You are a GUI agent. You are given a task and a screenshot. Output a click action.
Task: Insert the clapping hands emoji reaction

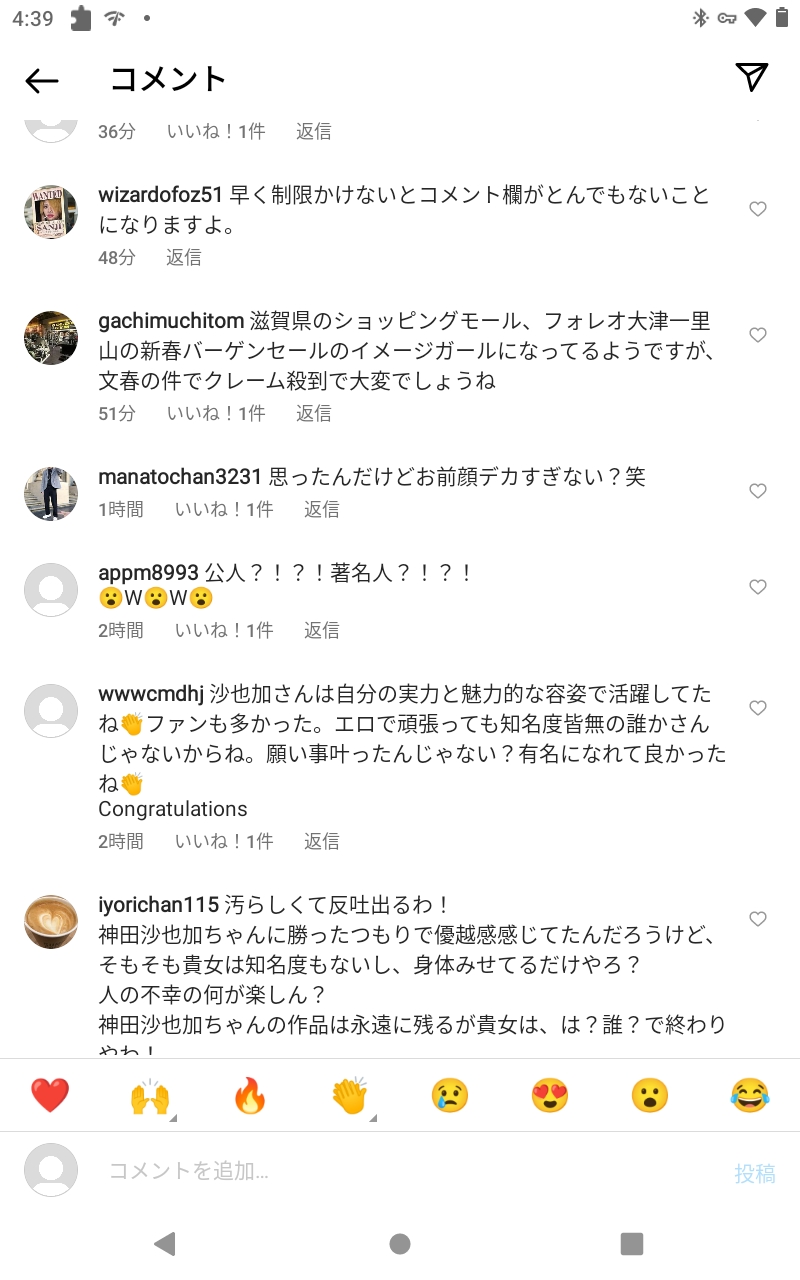click(350, 1096)
